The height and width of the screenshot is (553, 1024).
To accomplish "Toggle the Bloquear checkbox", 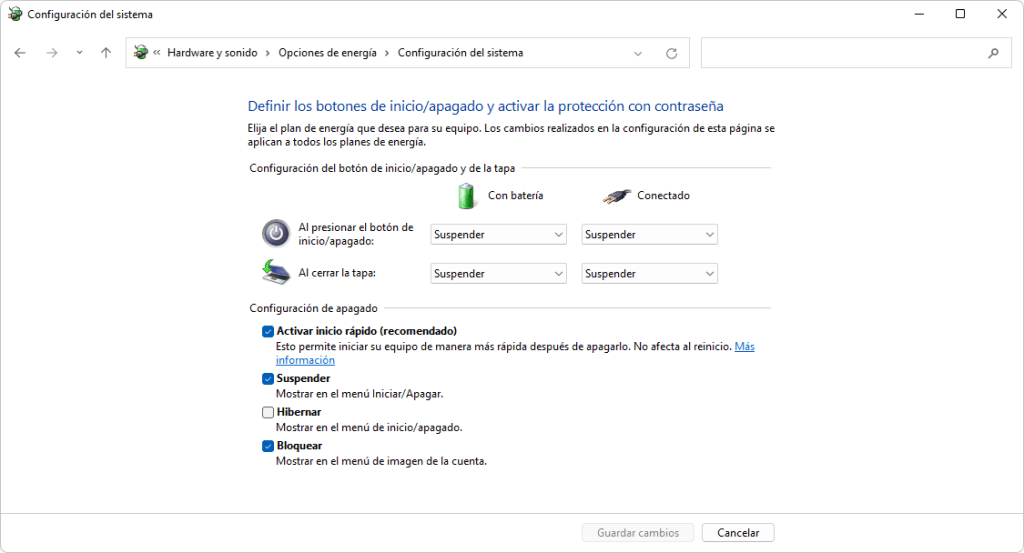I will point(268,447).
